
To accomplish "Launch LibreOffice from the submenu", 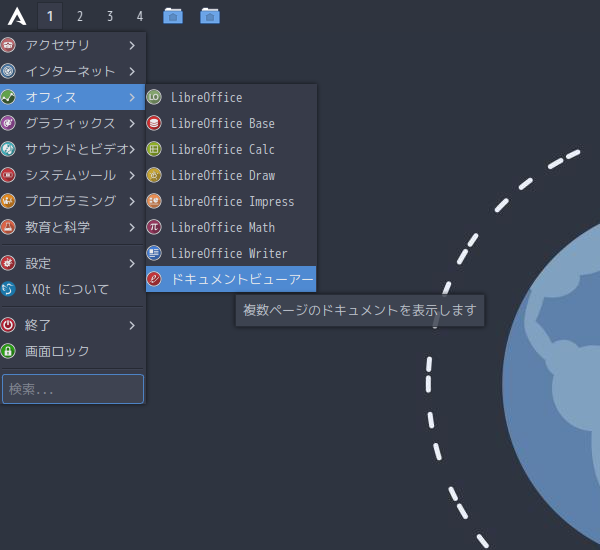I will pyautogui.click(x=231, y=97).
